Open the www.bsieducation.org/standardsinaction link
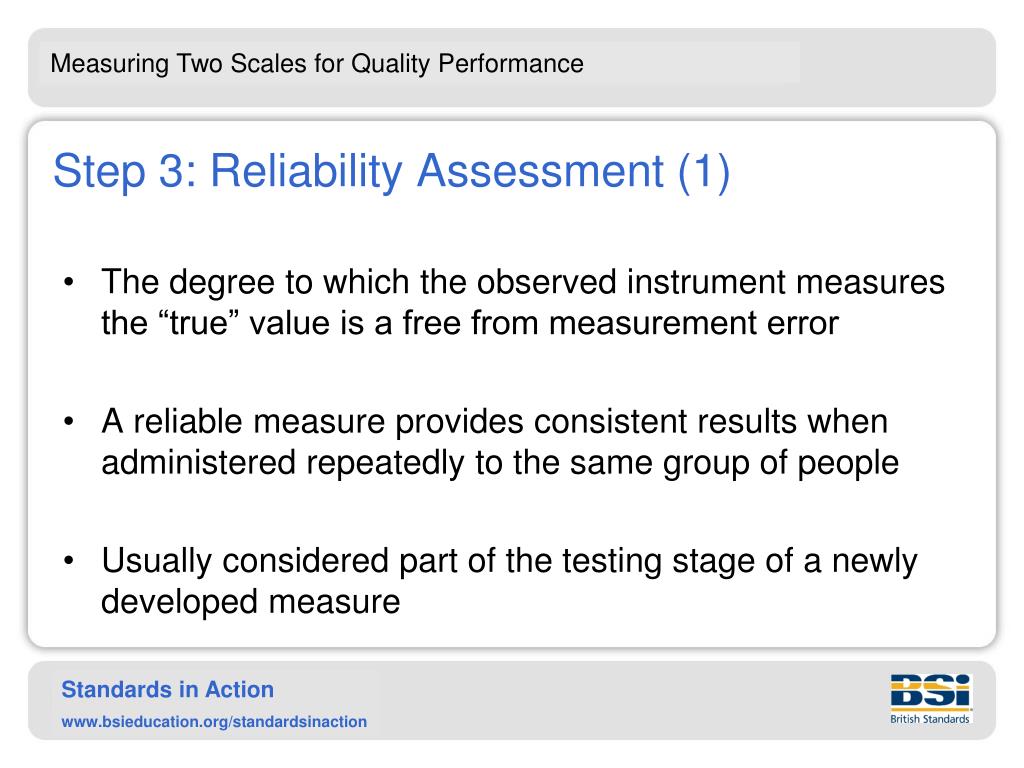Screen dimensions: 1024x768 (214, 722)
